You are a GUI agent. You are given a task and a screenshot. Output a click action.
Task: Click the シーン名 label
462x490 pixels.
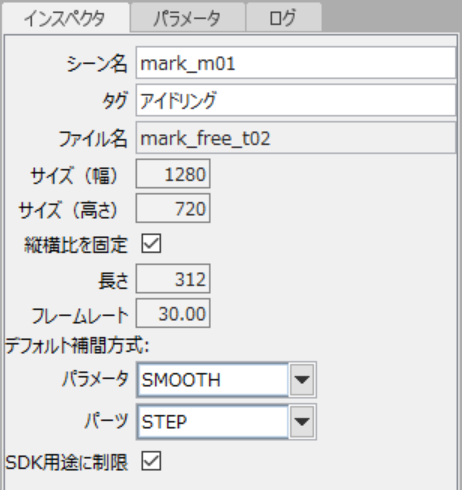(x=97, y=63)
